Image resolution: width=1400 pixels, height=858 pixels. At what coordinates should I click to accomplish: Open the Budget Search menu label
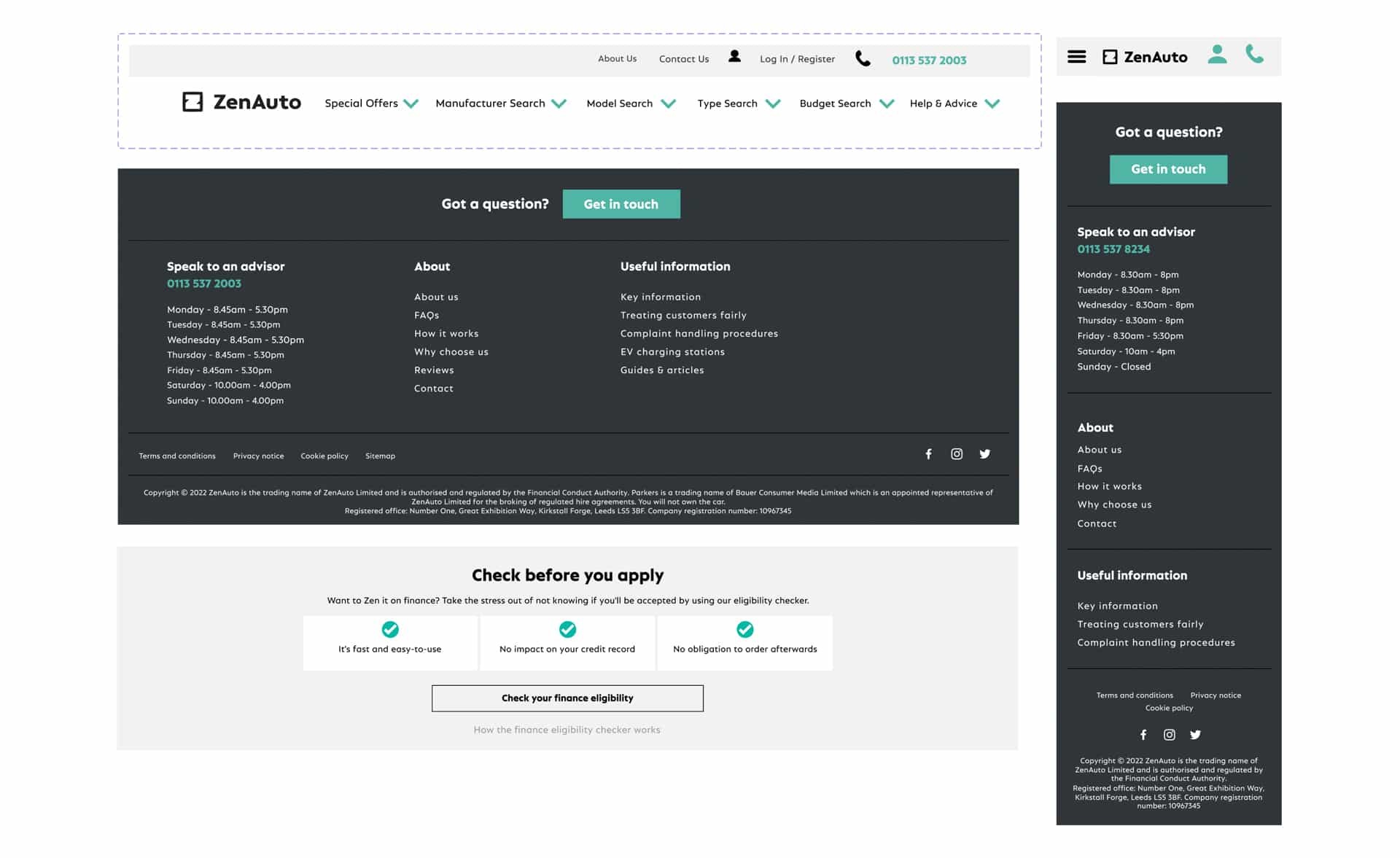[x=835, y=104]
